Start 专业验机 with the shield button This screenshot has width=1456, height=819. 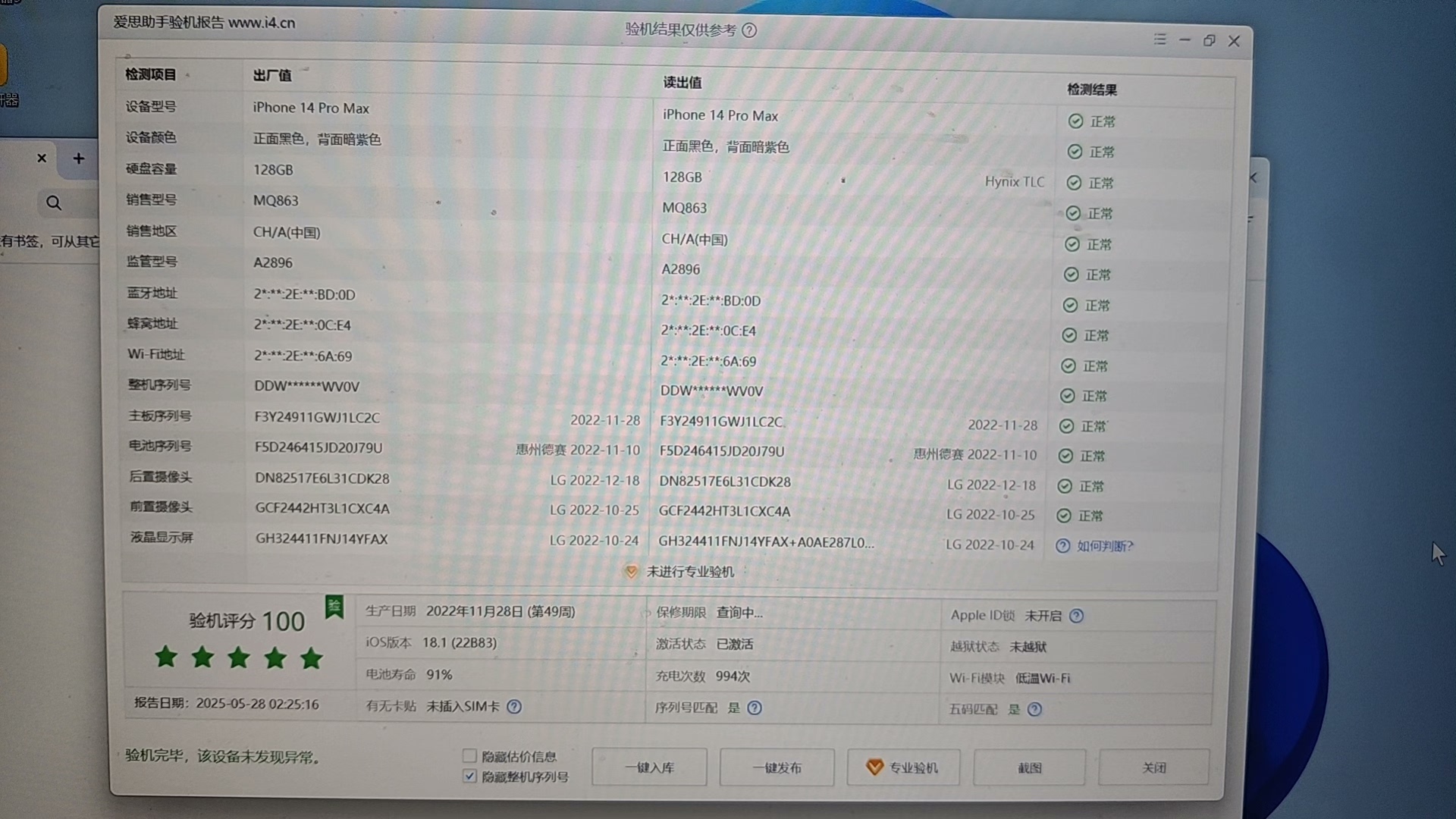pyautogui.click(x=903, y=767)
